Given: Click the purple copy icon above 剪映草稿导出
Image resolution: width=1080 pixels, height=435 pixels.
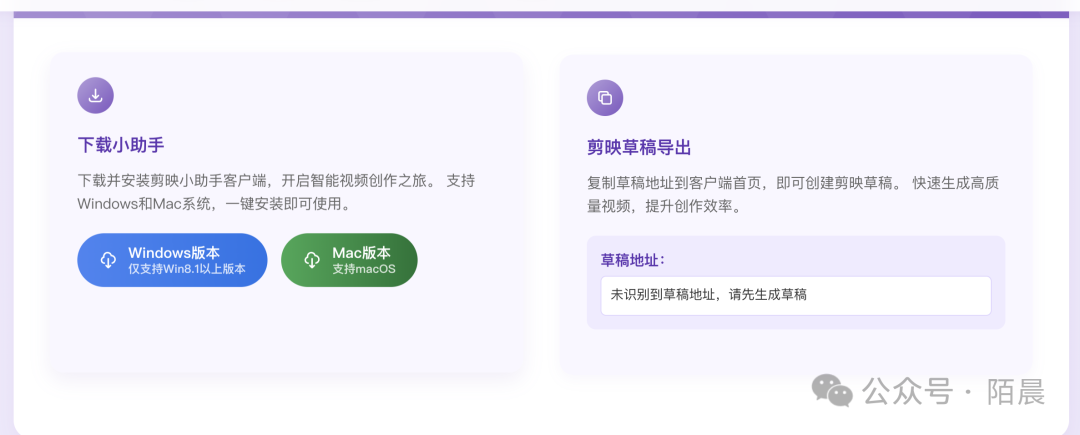Looking at the screenshot, I should coord(605,98).
